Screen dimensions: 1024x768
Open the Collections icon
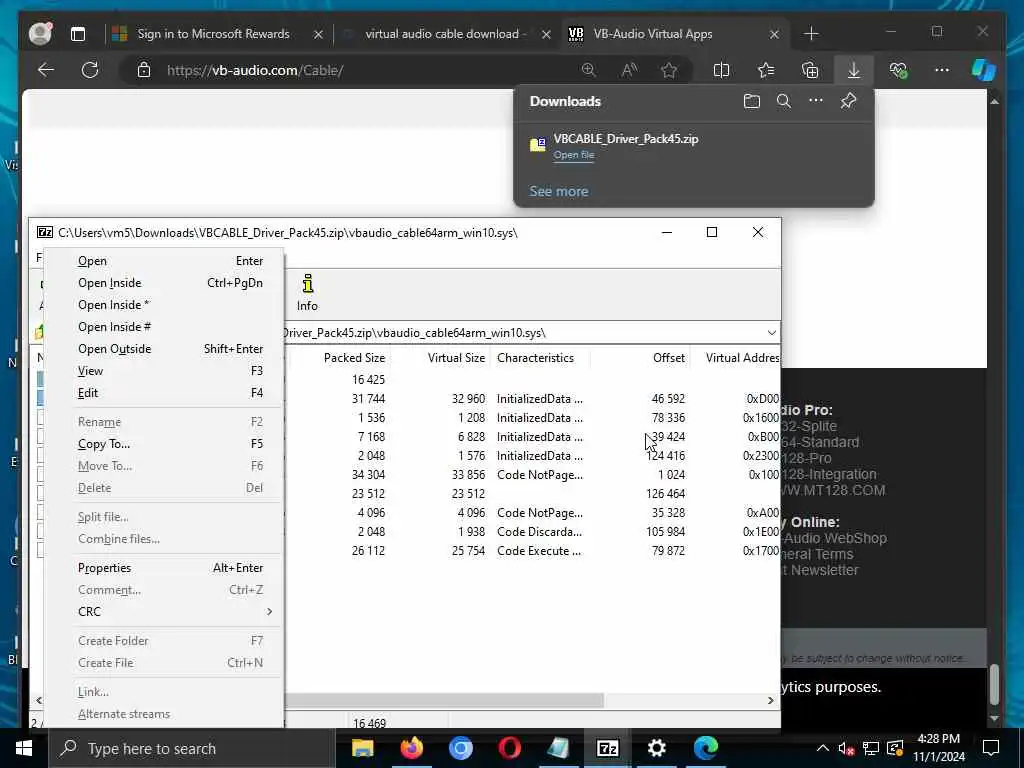point(810,70)
